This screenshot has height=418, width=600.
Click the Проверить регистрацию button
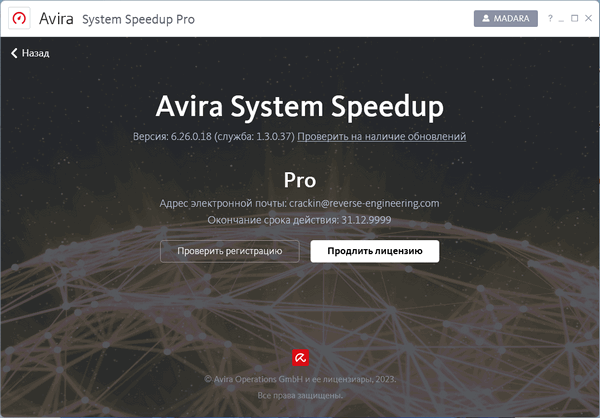tap(230, 251)
